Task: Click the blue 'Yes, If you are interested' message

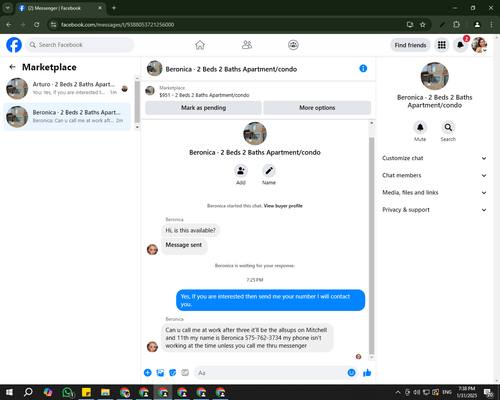Action: point(270,300)
